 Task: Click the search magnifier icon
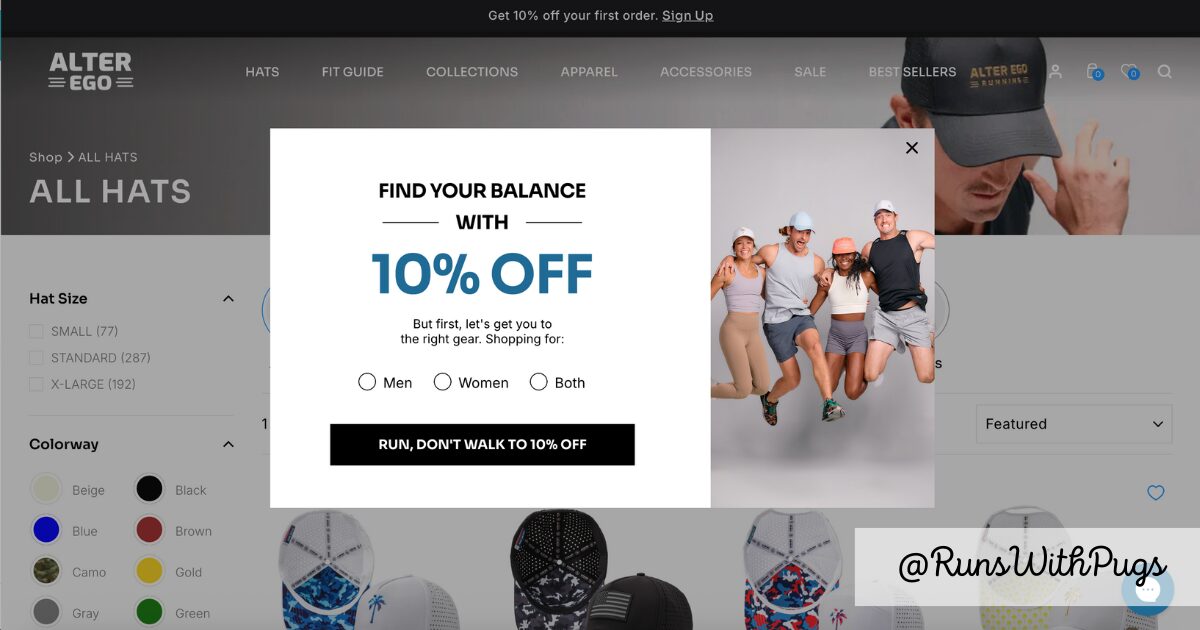pos(1165,71)
